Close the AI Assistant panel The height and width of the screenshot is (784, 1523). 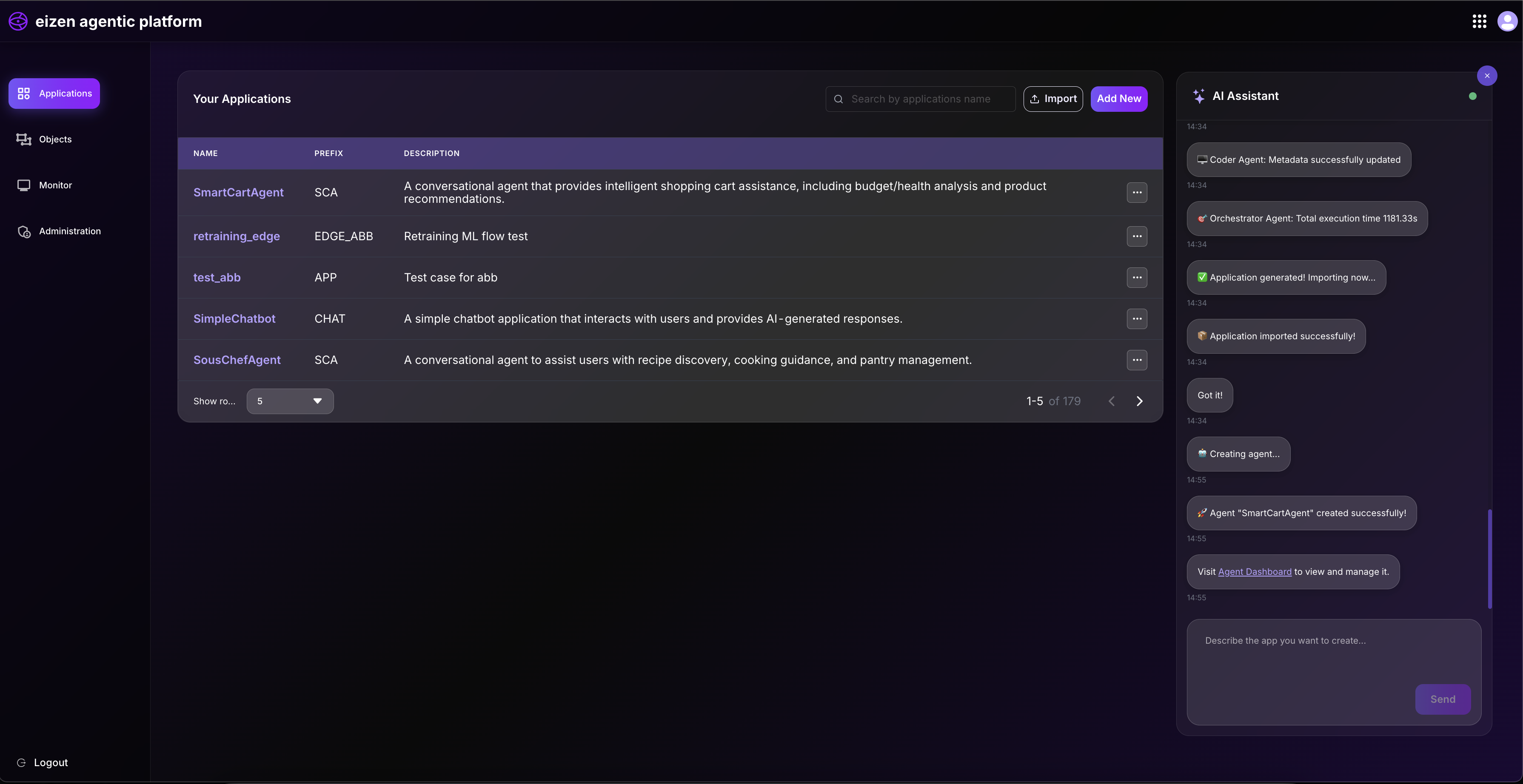tap(1487, 76)
